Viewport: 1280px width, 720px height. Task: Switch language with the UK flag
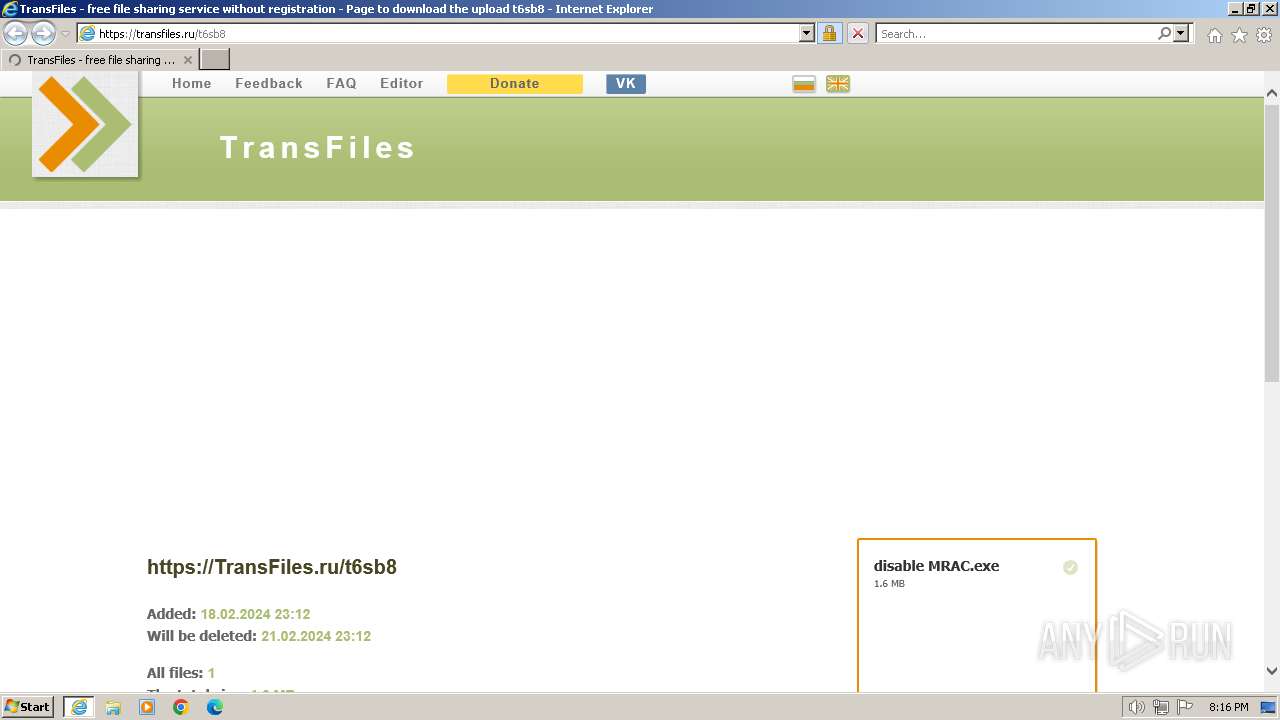838,84
